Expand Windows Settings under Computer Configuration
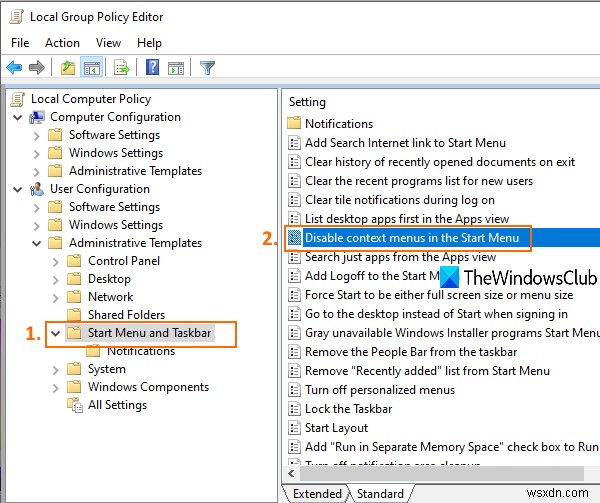The width and height of the screenshot is (600, 503). click(x=36, y=153)
